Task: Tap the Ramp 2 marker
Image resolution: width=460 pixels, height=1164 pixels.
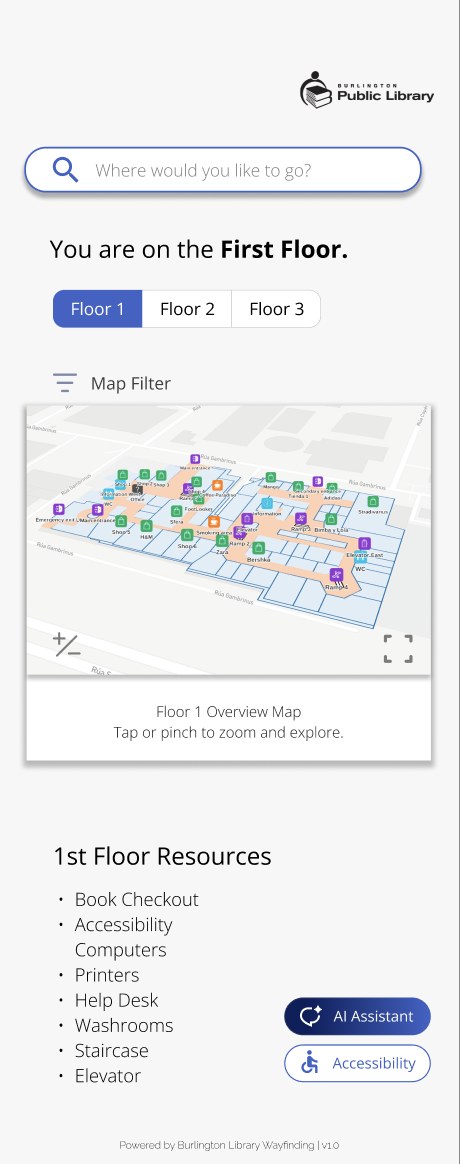Action: coord(239,532)
